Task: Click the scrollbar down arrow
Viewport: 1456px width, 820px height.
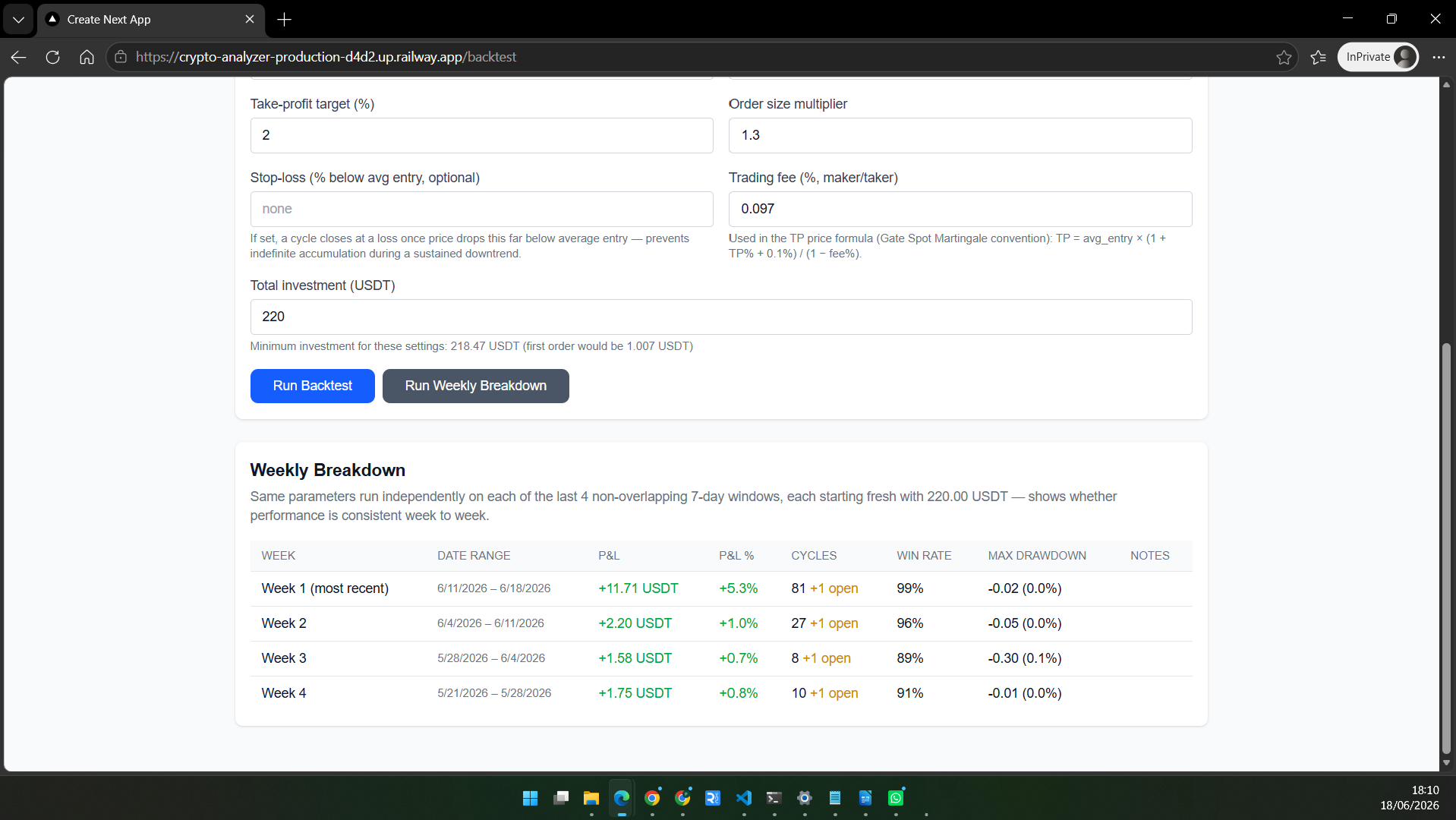Action: click(x=1446, y=763)
